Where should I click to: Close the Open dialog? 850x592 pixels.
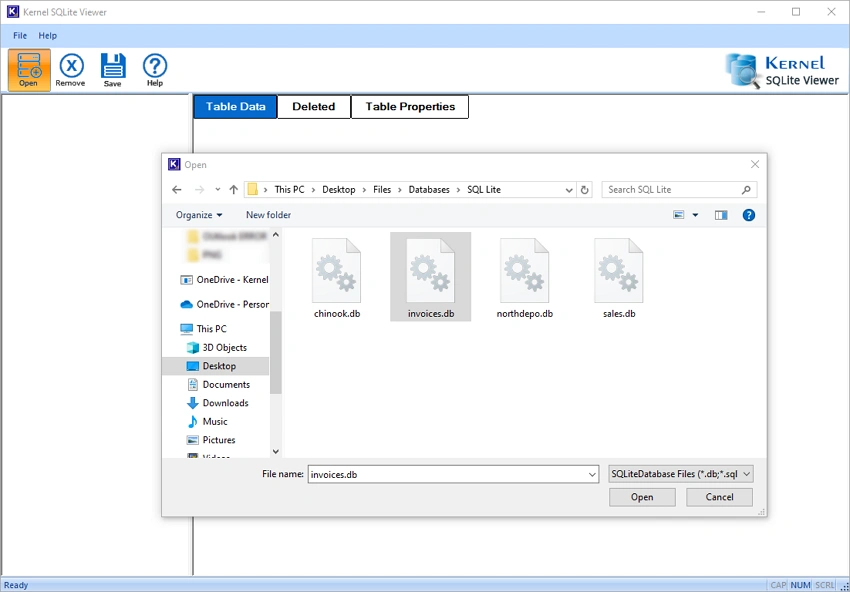pos(755,164)
